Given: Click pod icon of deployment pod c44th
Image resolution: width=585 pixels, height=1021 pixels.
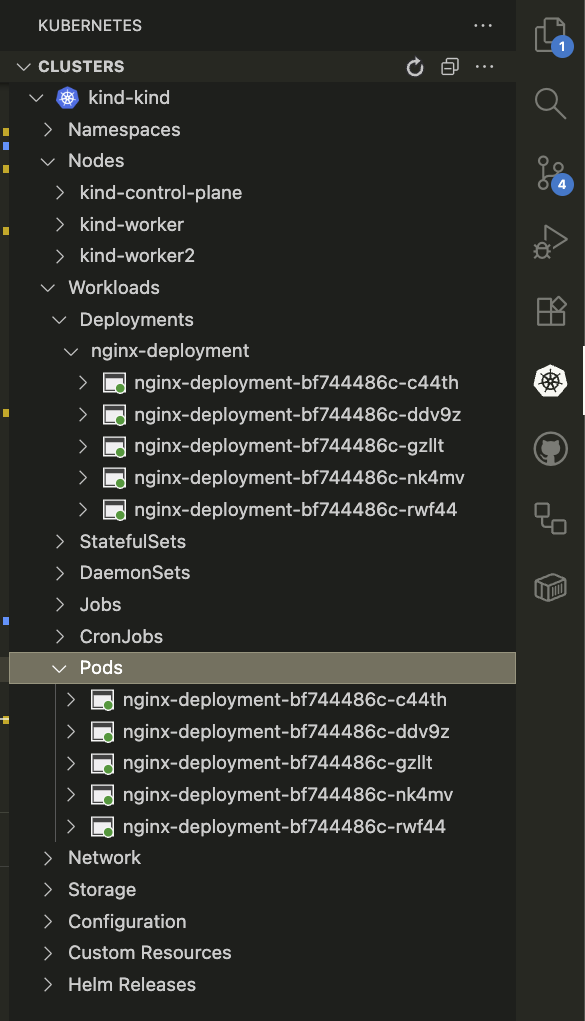Looking at the screenshot, I should click(115, 383).
